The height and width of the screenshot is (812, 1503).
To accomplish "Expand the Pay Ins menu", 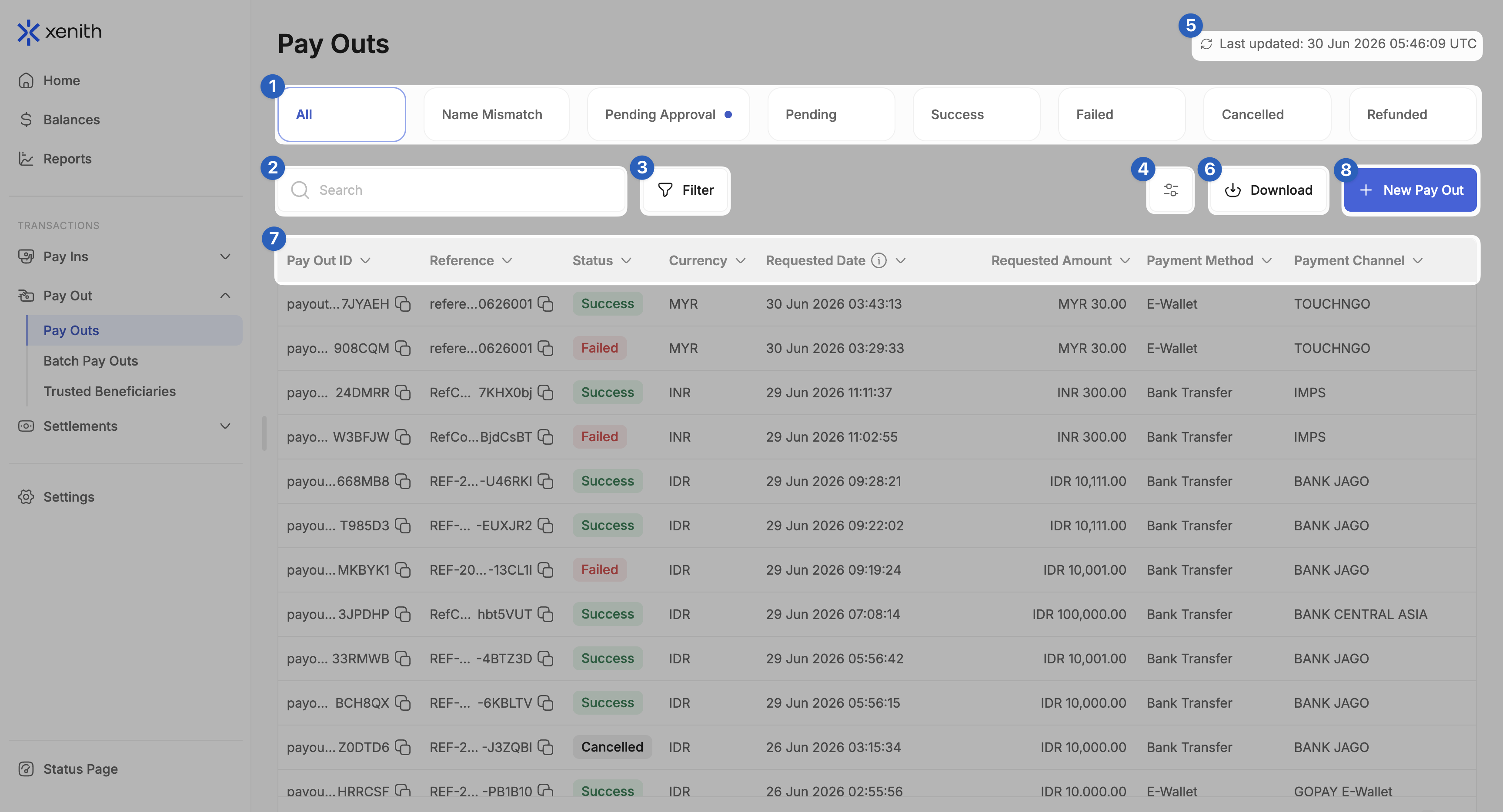I will pyautogui.click(x=225, y=256).
